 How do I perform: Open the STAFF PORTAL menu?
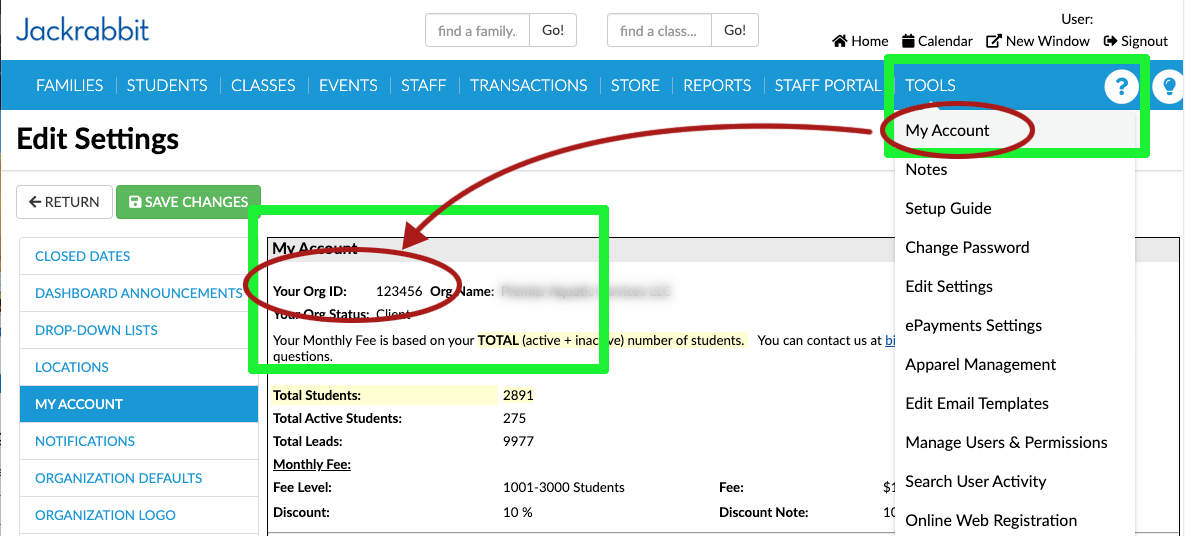tap(828, 85)
